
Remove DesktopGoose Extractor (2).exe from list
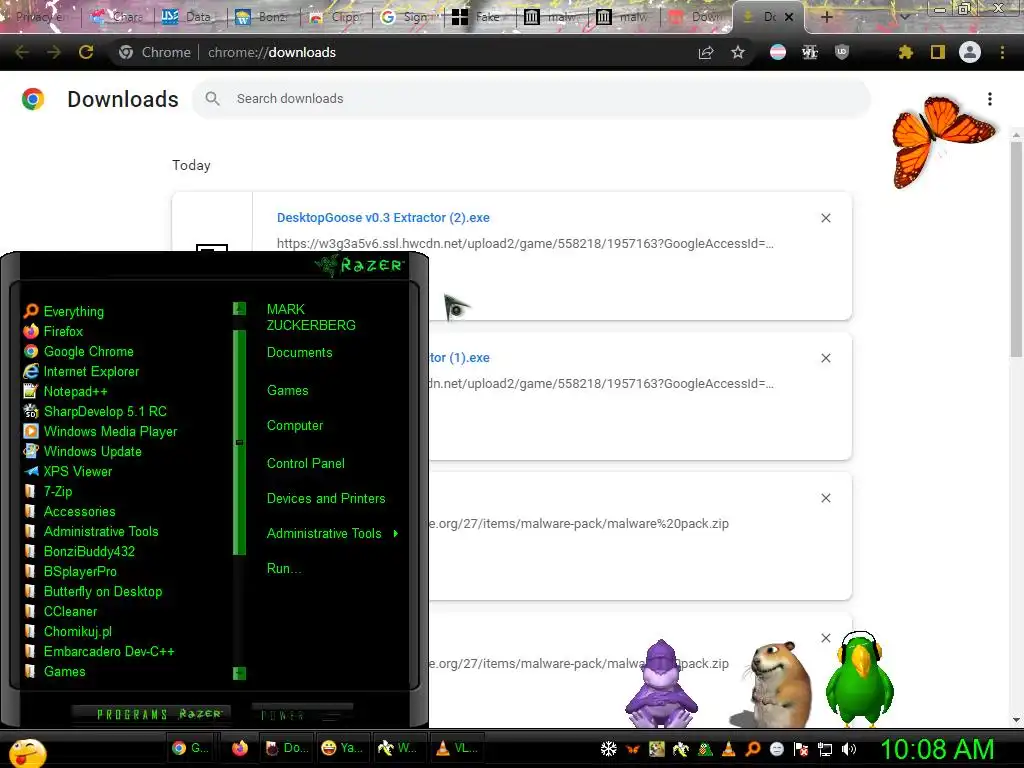click(825, 218)
